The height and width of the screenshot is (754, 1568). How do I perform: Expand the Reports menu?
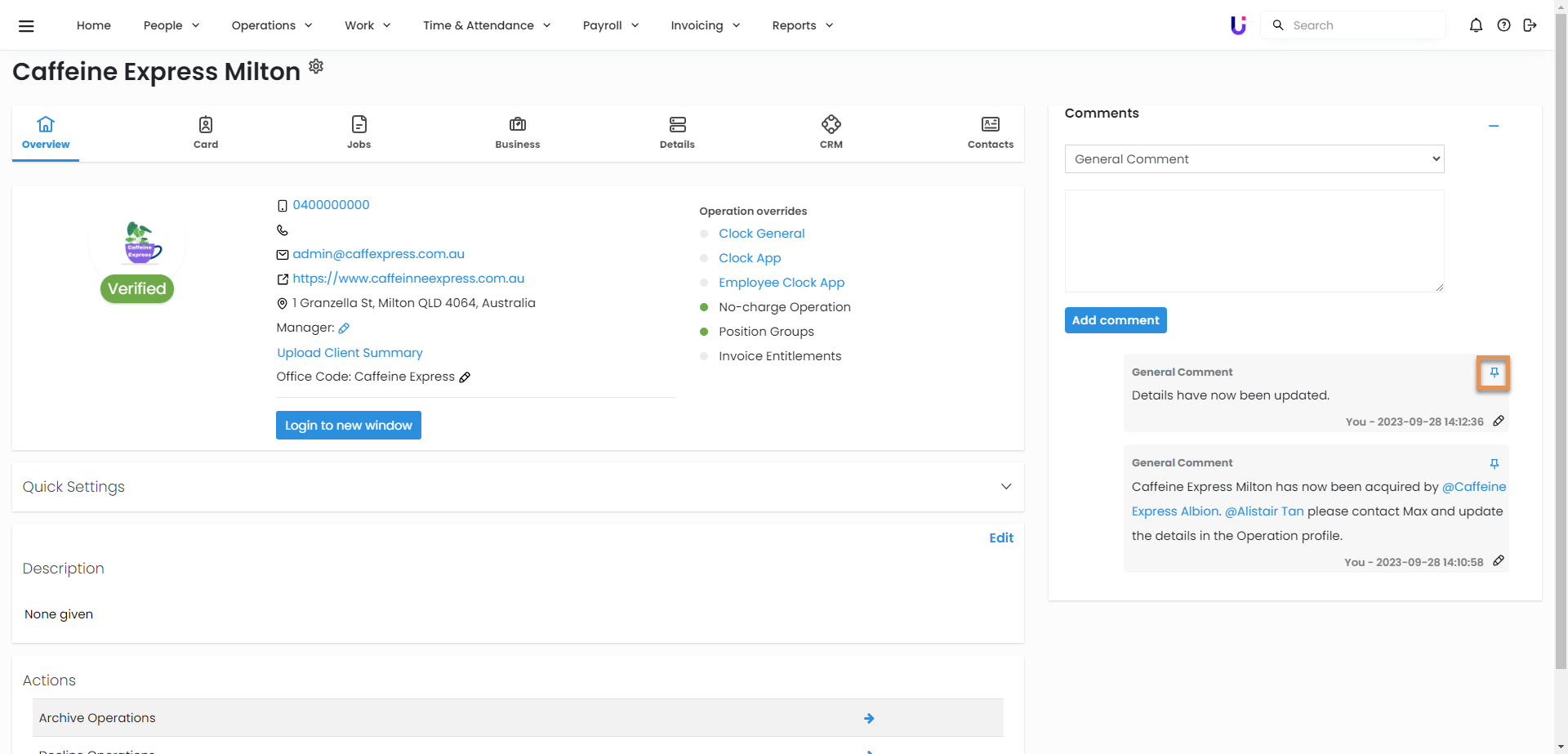tap(803, 25)
